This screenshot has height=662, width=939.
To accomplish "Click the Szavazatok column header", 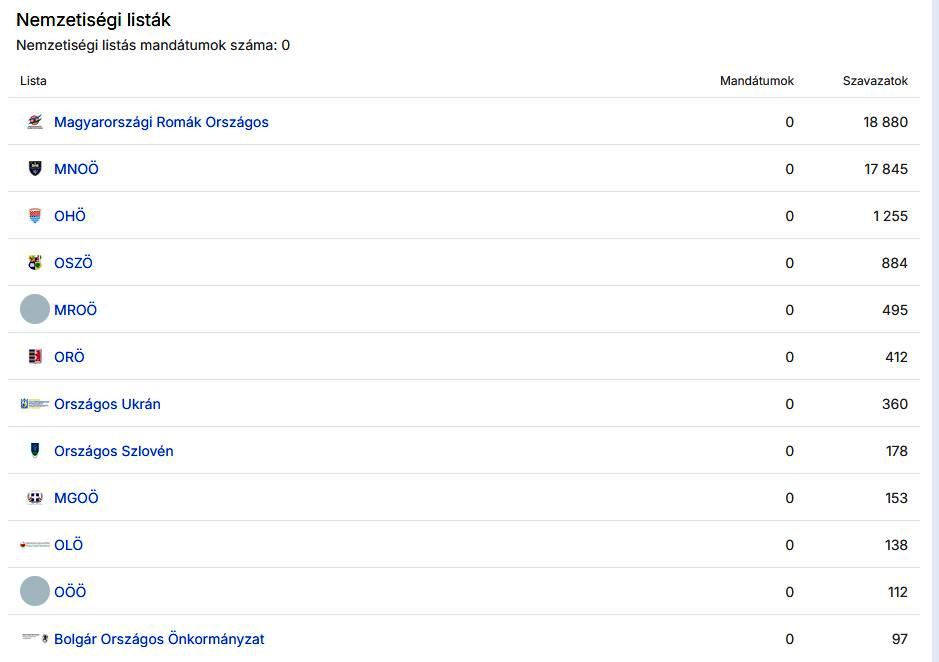I will 874,81.
